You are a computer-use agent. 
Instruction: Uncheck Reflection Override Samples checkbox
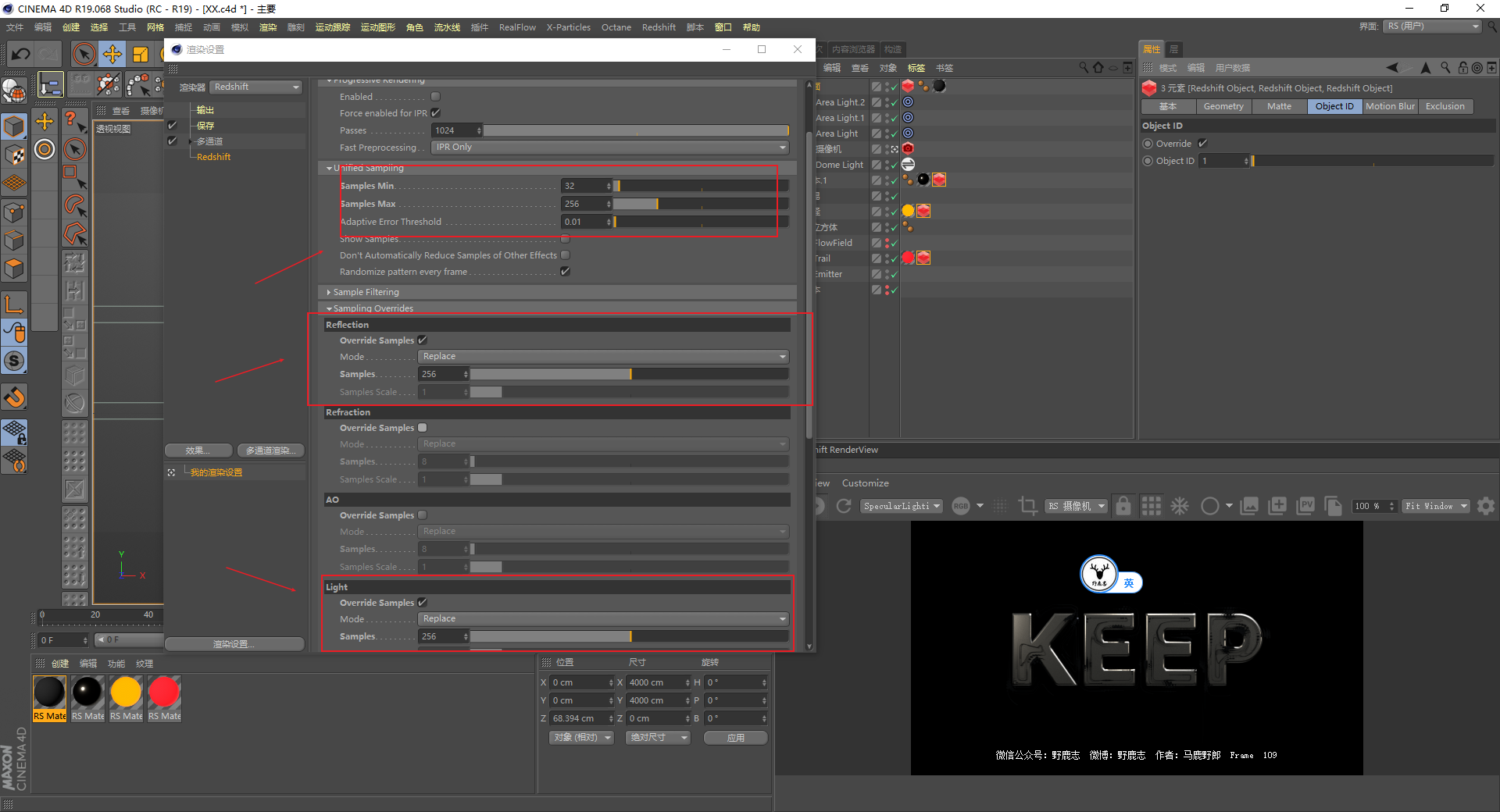pyautogui.click(x=423, y=340)
